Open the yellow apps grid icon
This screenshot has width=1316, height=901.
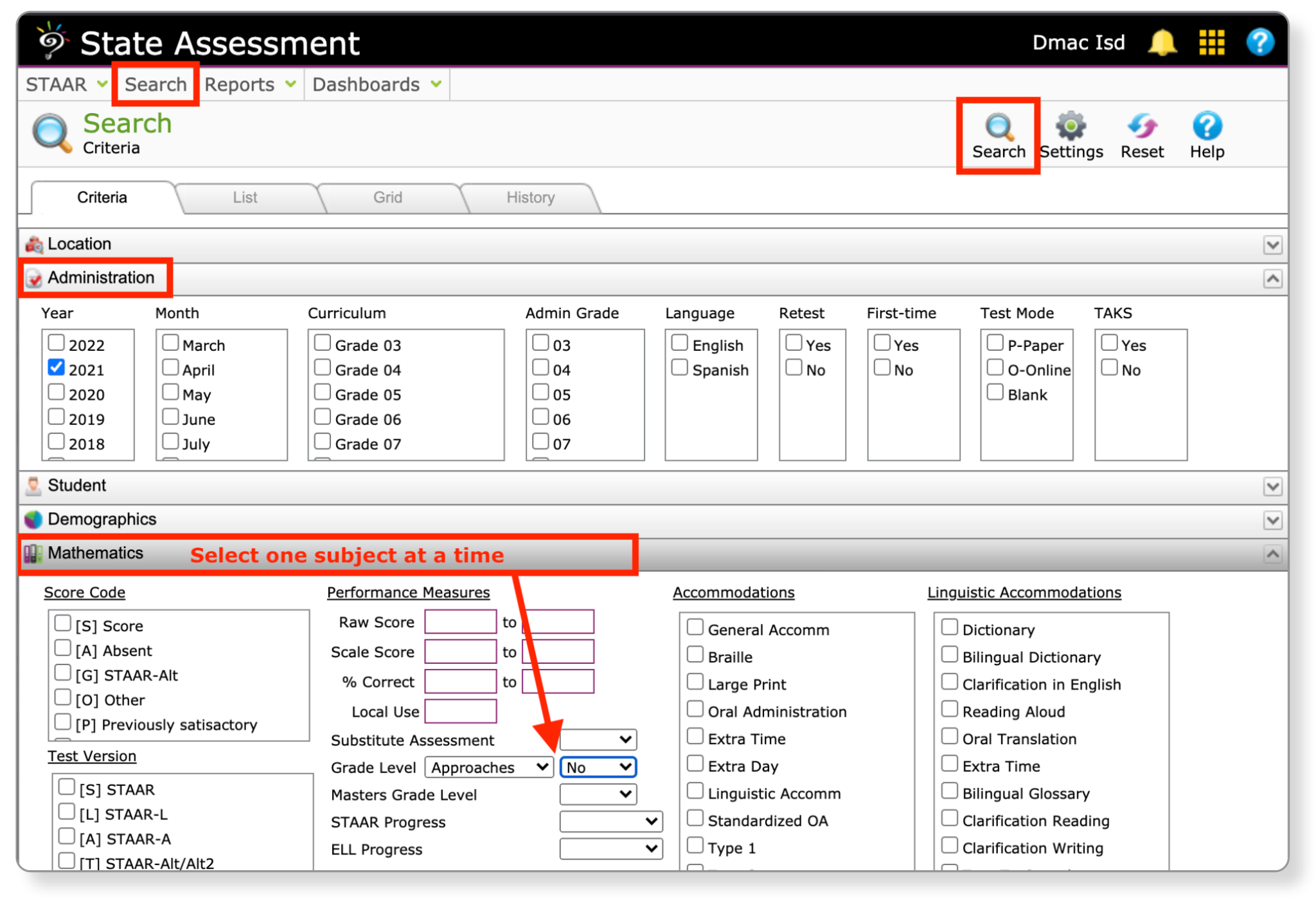(1211, 43)
